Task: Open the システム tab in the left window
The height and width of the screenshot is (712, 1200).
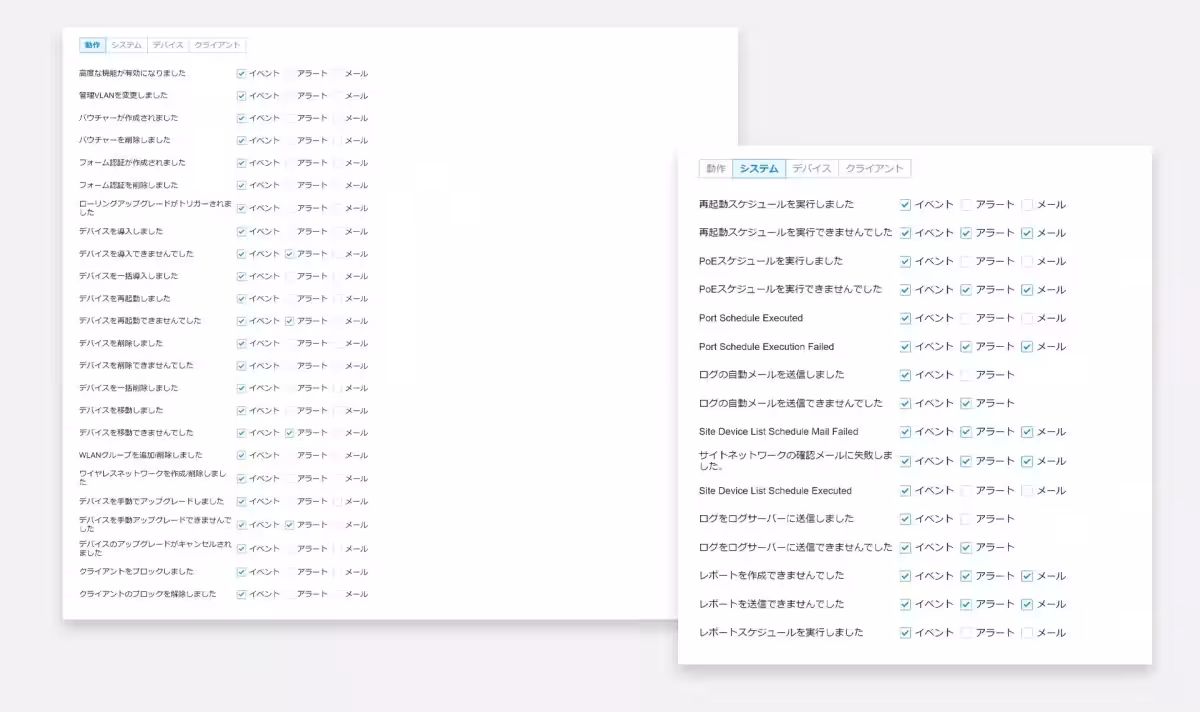Action: (127, 45)
